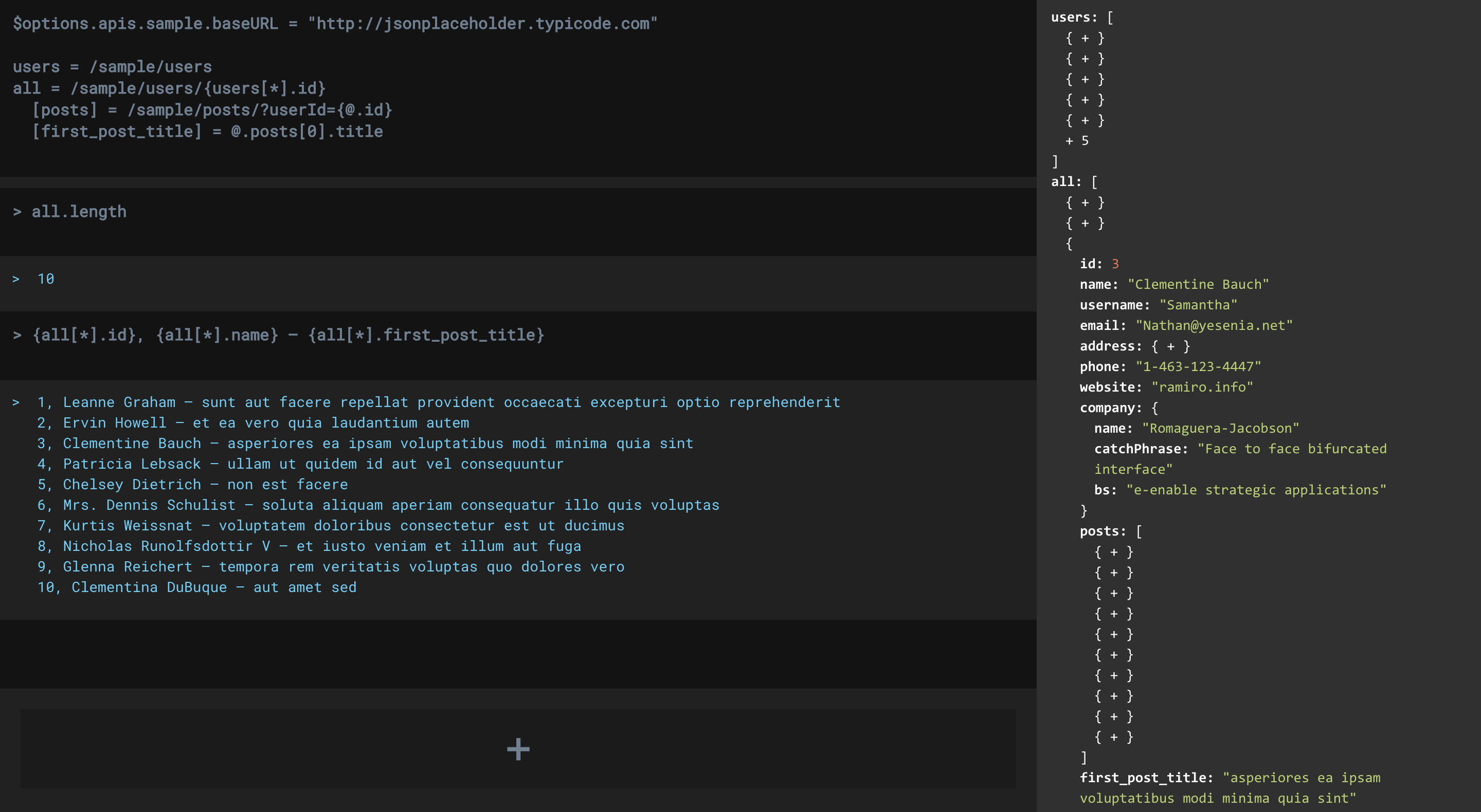Viewport: 1481px width, 812px height.
Task: Click the plus button to add cell
Action: (x=518, y=749)
